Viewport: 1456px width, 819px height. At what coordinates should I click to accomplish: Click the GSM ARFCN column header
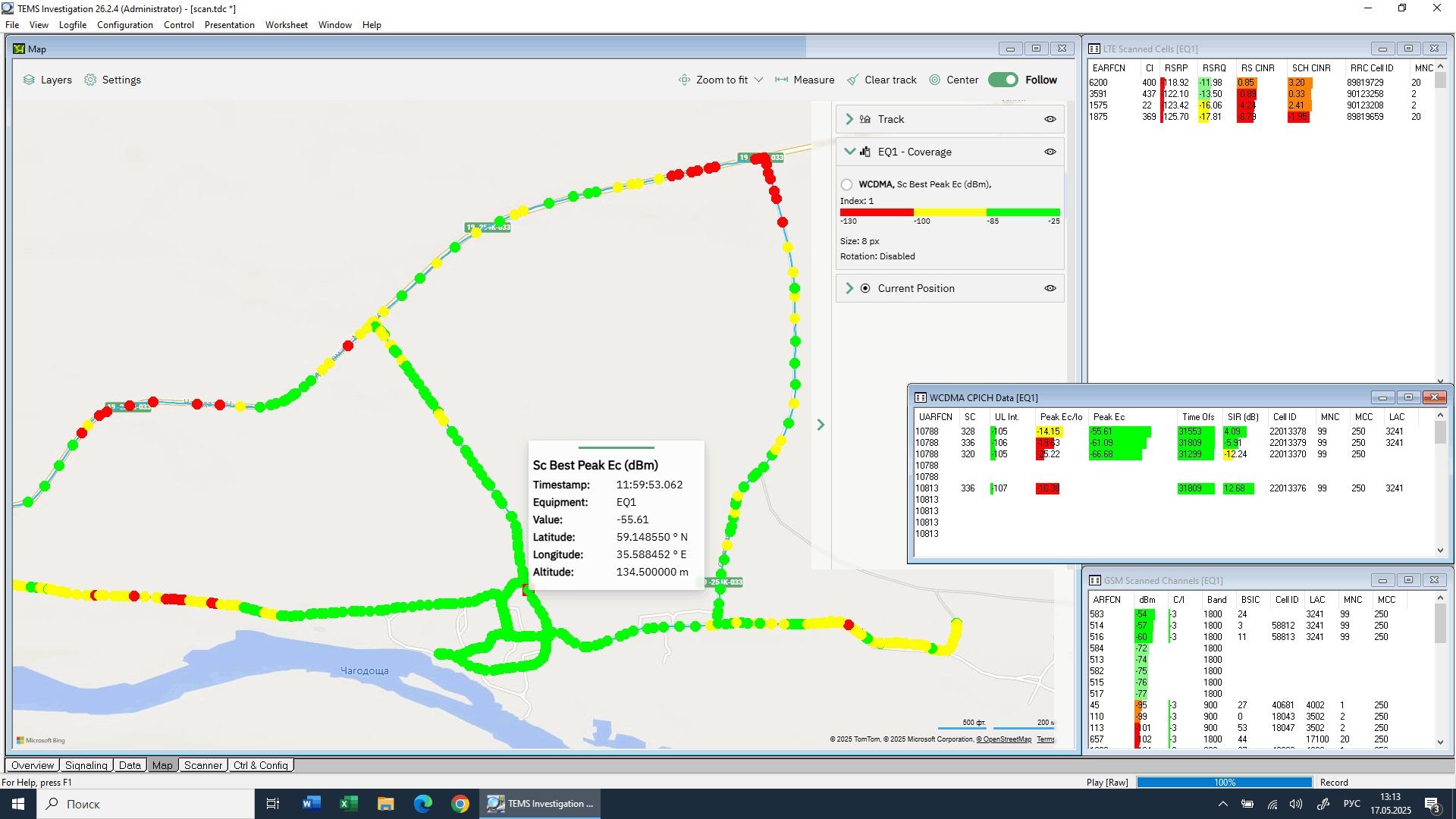click(1106, 600)
